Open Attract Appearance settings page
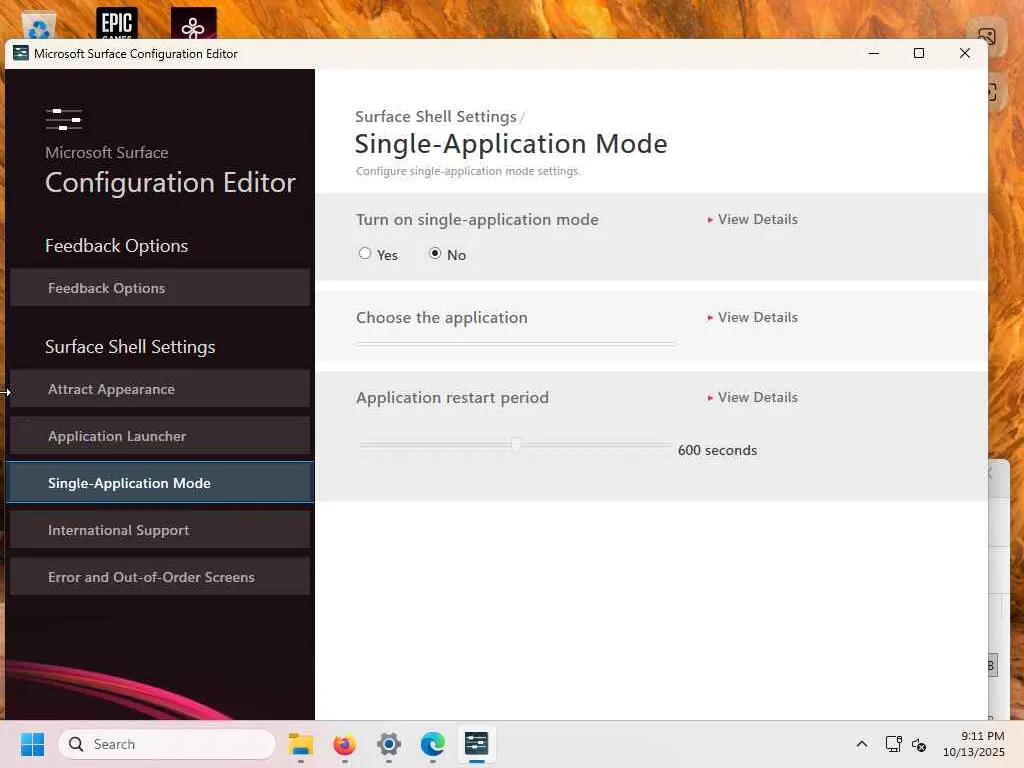This screenshot has height=768, width=1024. pyautogui.click(x=160, y=389)
